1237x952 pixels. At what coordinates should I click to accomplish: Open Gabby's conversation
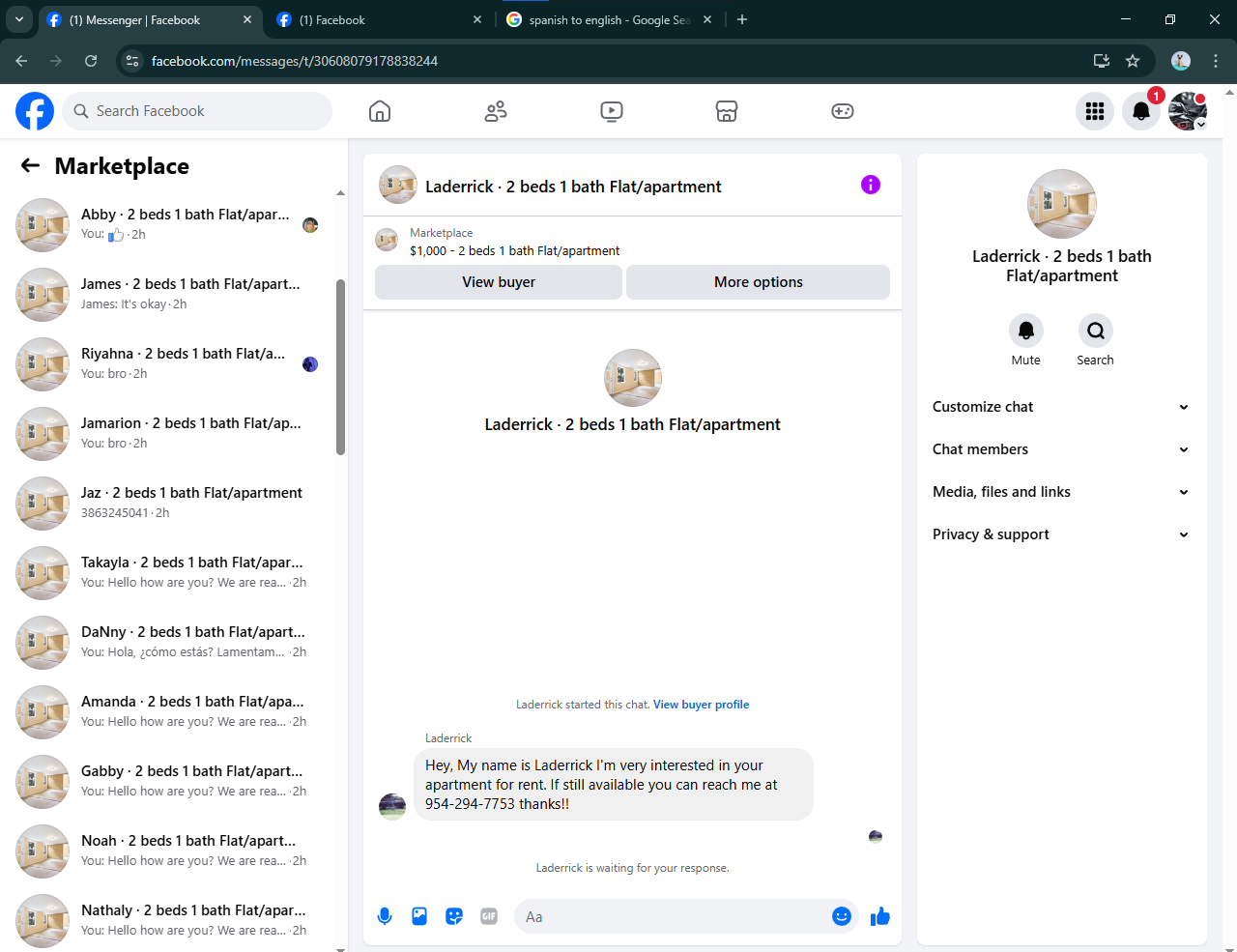click(169, 782)
